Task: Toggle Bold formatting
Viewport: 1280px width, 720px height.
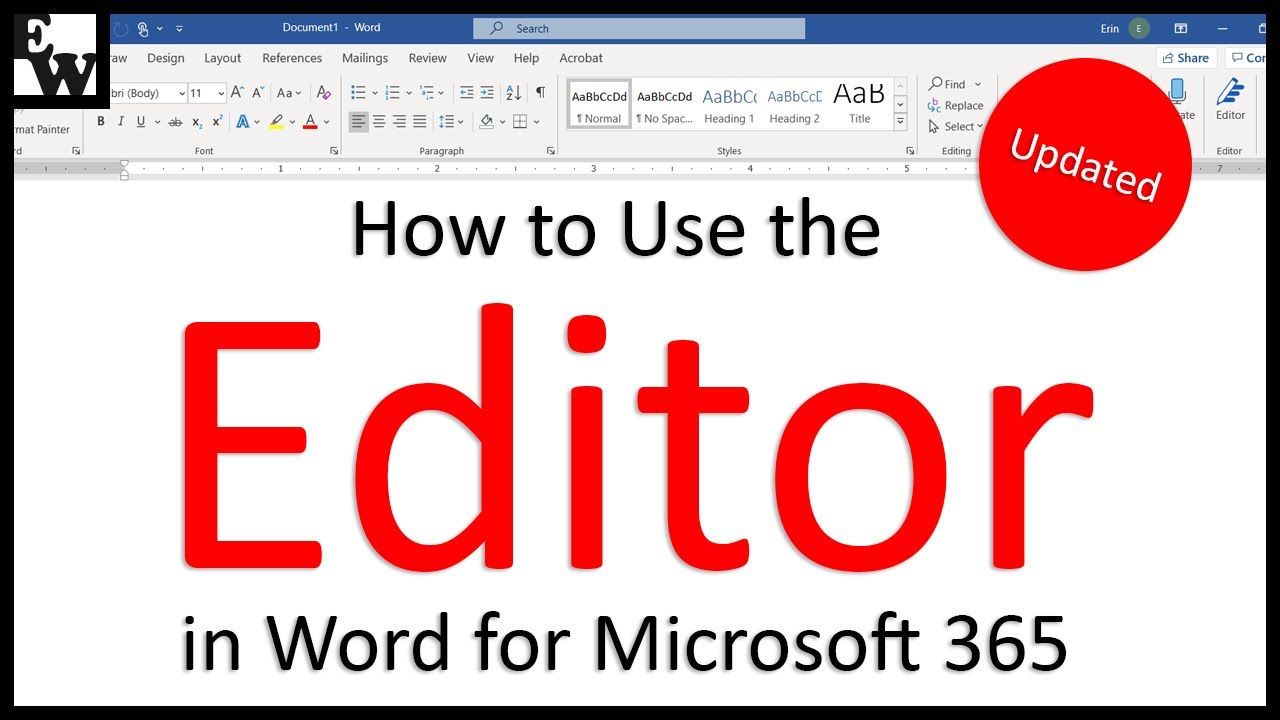Action: [100, 122]
